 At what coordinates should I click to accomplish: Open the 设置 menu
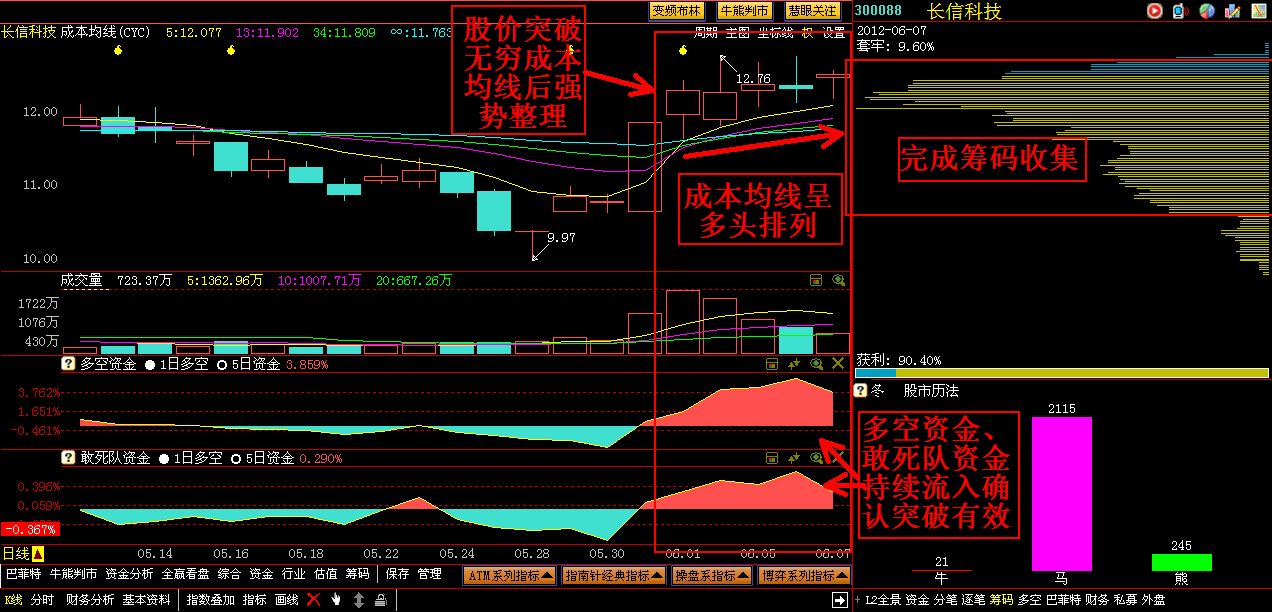click(x=833, y=32)
